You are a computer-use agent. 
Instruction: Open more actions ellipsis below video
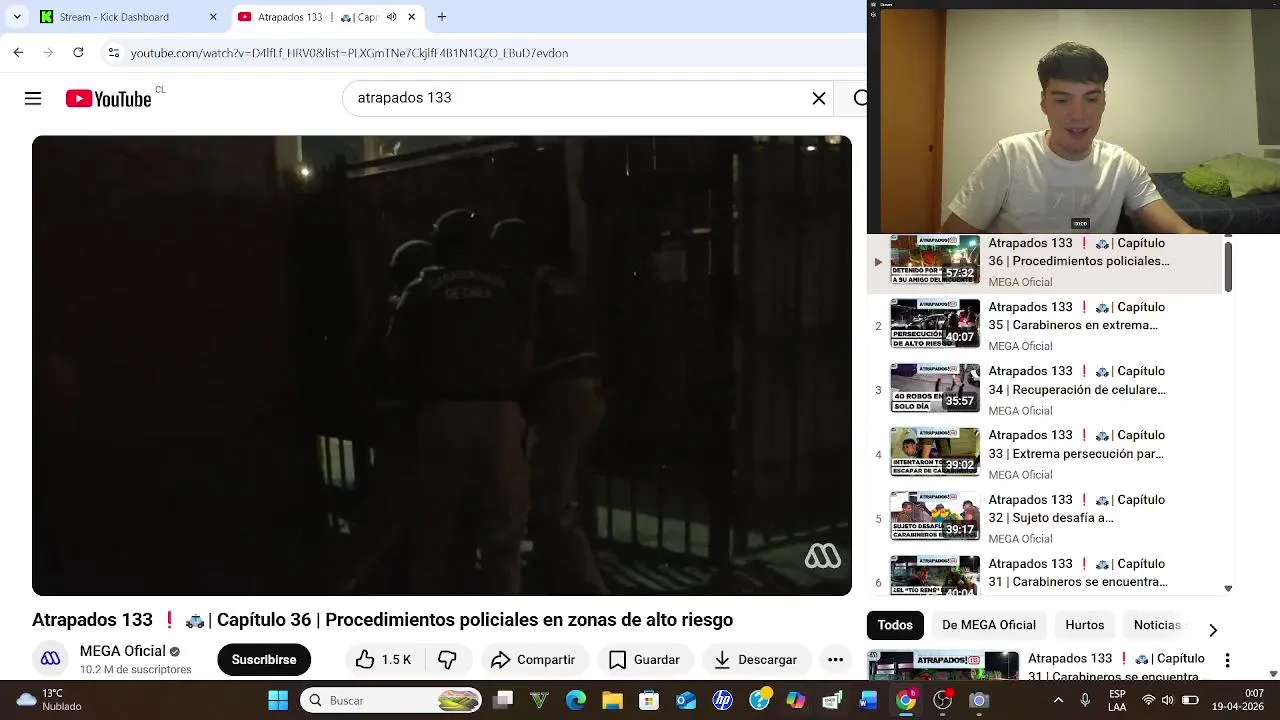pos(835,659)
